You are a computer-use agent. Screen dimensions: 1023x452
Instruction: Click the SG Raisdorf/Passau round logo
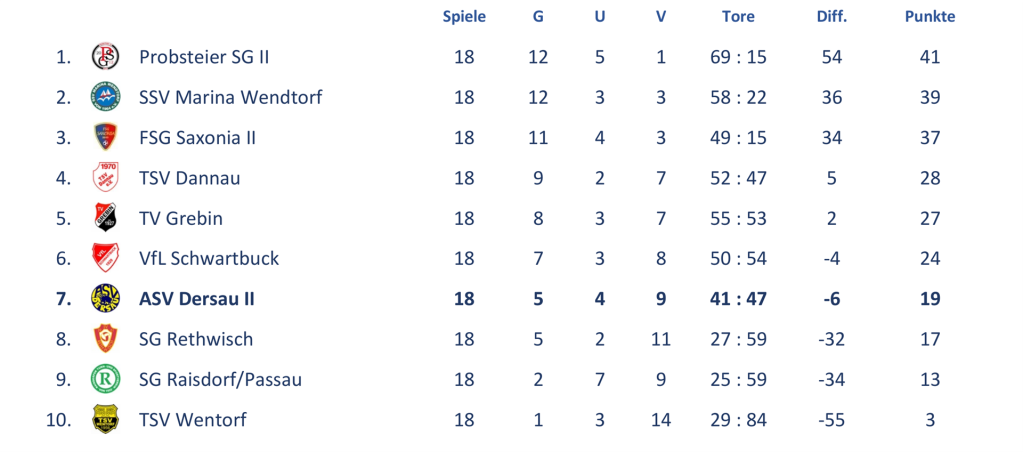tap(105, 379)
